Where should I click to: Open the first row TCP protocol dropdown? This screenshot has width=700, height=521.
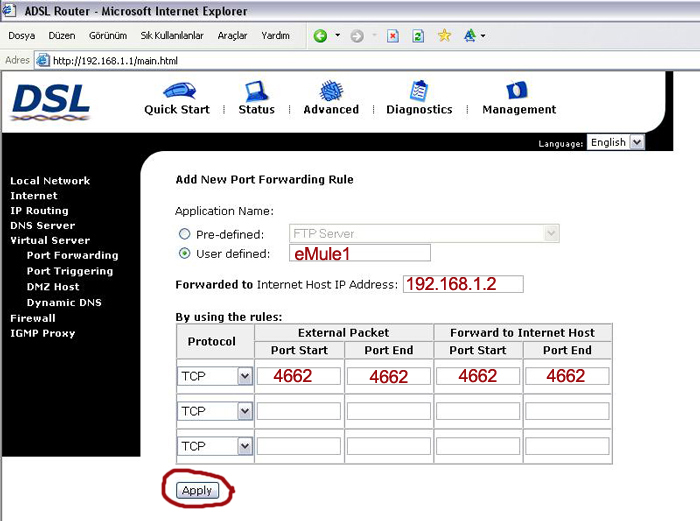pos(215,376)
